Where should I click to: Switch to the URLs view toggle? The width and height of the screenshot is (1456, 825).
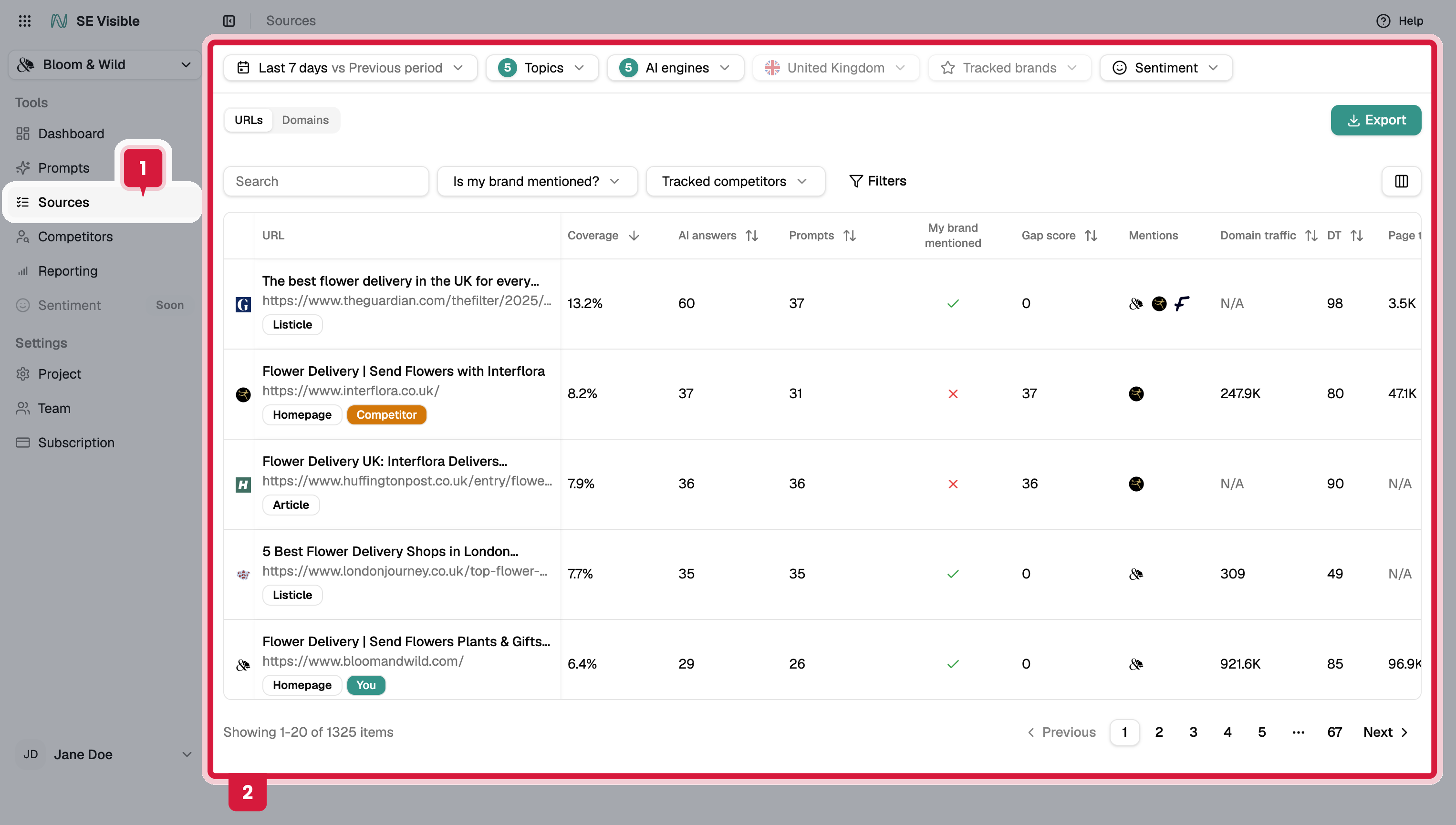(x=248, y=120)
